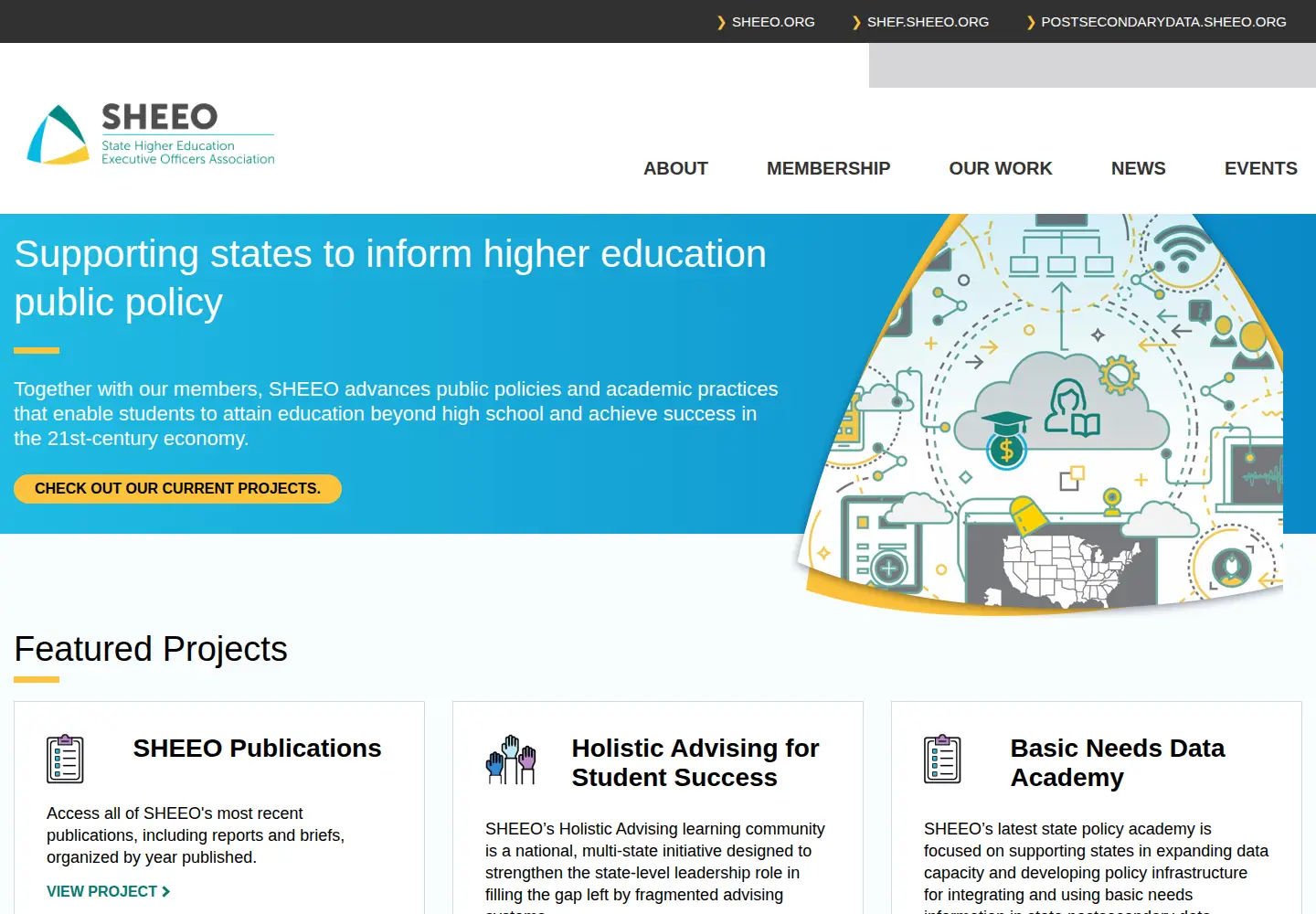Click the raised hands icon for Holistic Advising
Viewport: 1316px width, 914px height.
[511, 760]
